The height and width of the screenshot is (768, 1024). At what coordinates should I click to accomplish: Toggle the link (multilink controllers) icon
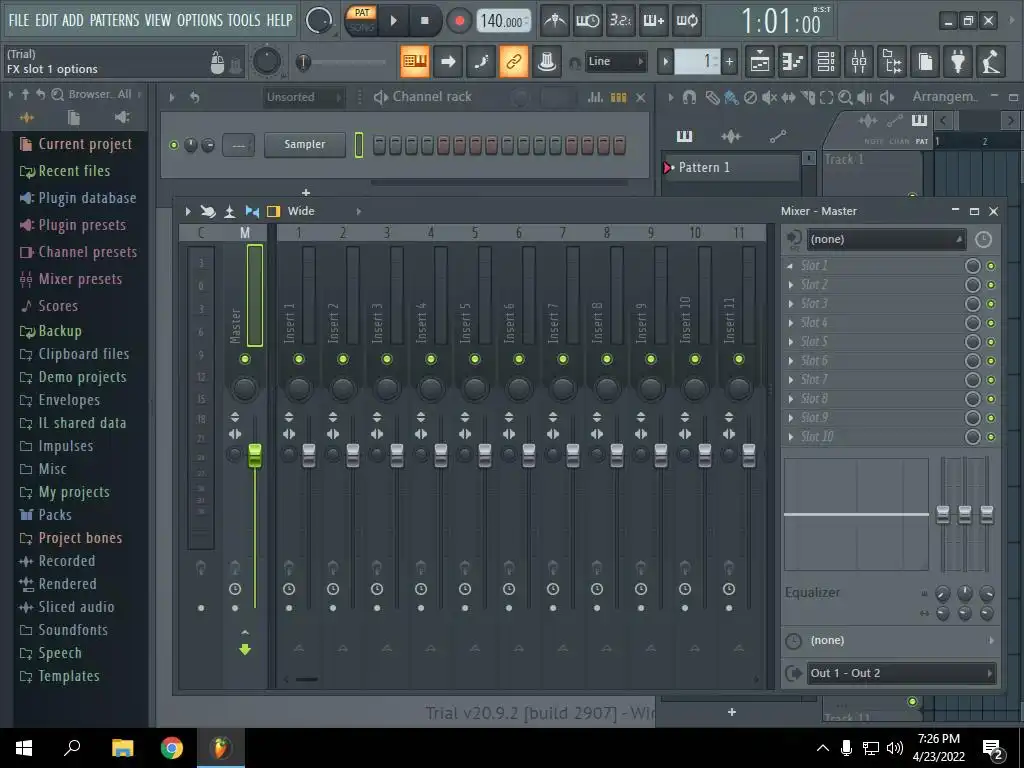[513, 61]
